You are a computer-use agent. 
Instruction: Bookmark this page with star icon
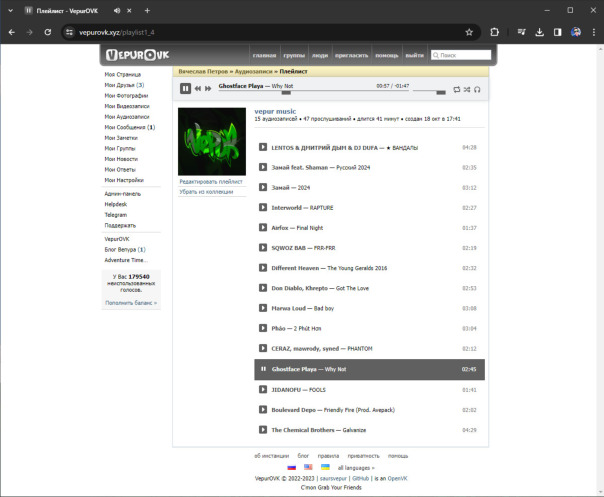pos(469,32)
